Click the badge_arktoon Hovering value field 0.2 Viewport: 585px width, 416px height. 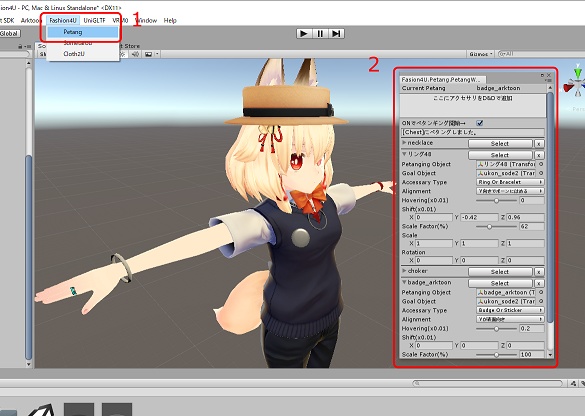click(532, 329)
